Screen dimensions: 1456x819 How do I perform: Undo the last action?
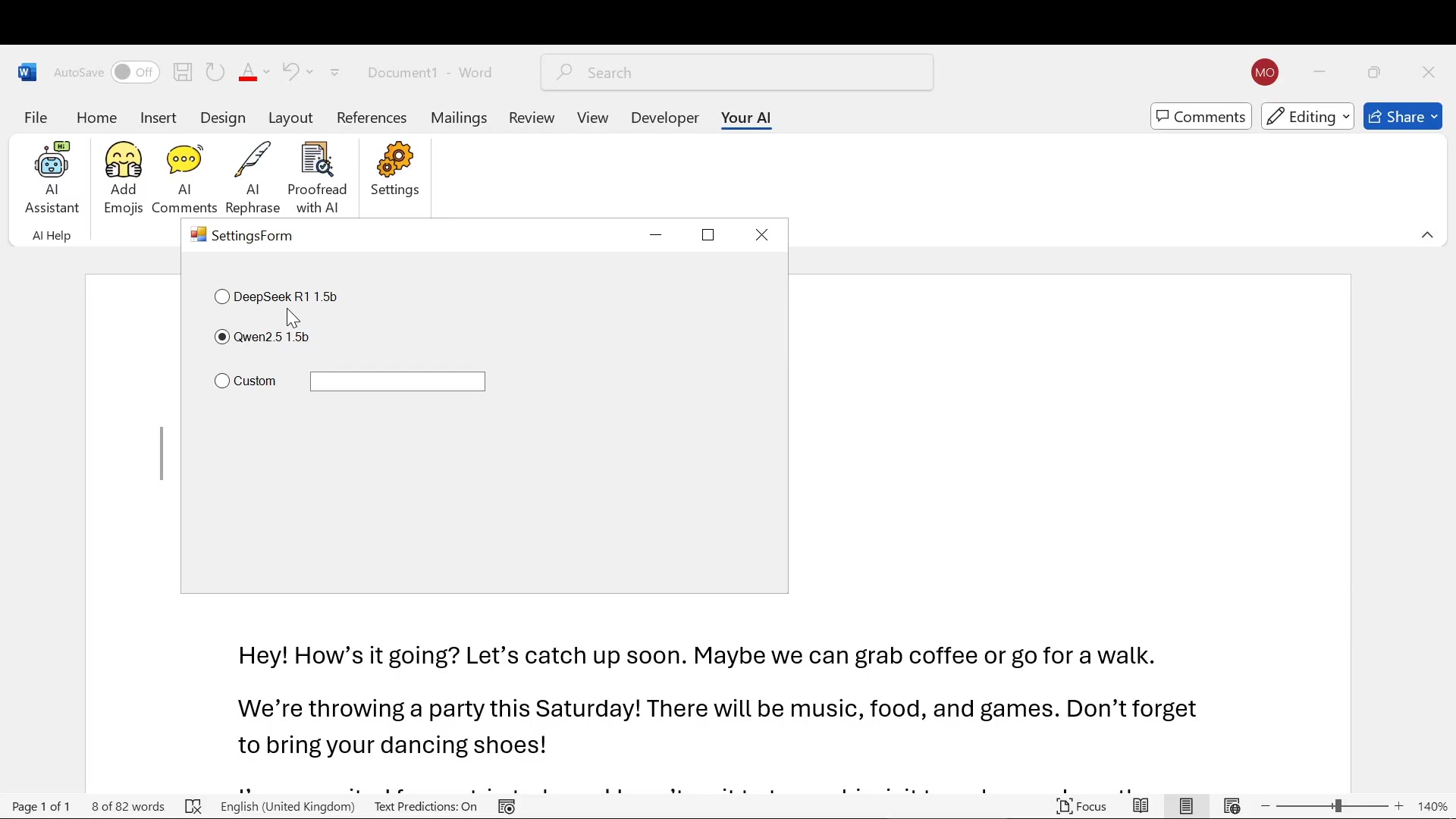point(290,72)
